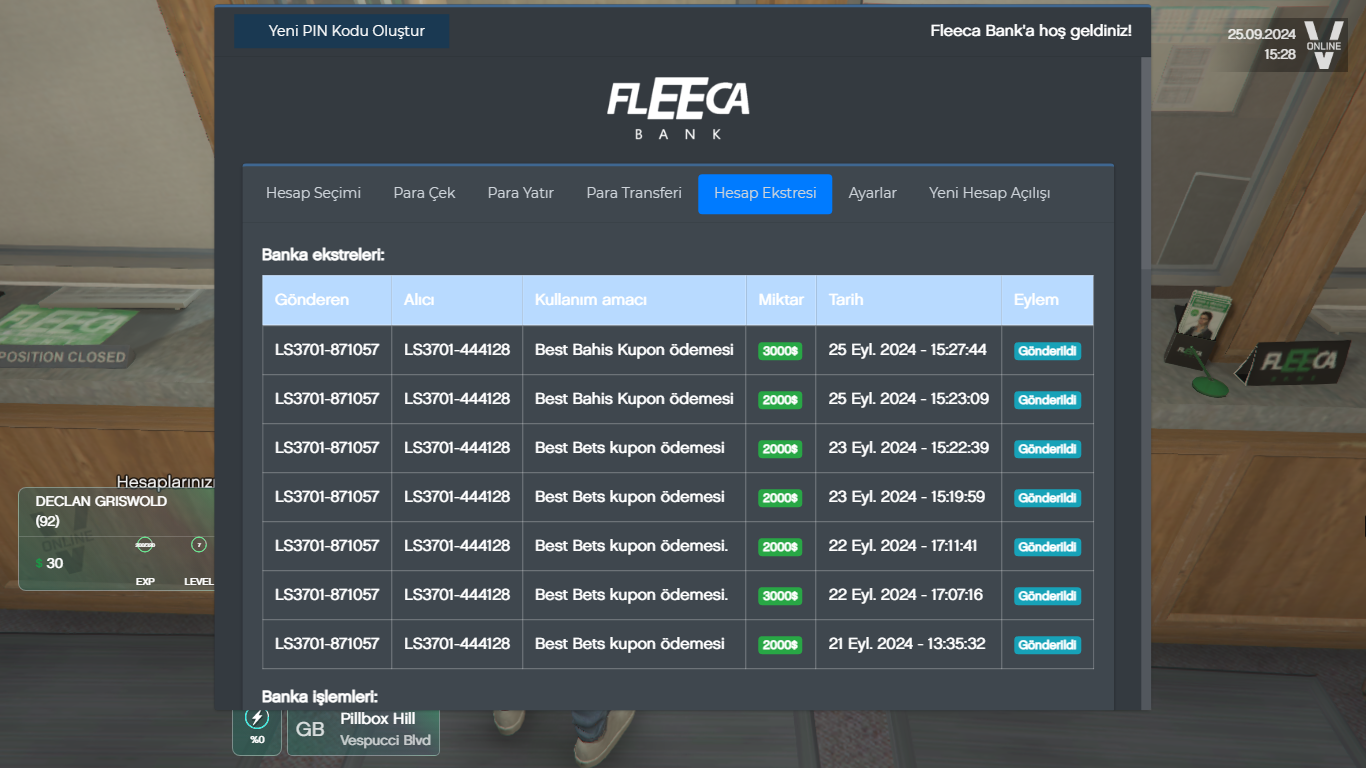
Task: Click the 2000$ amount dated 22 Eyl. 17:11:41
Action: pyautogui.click(x=780, y=547)
